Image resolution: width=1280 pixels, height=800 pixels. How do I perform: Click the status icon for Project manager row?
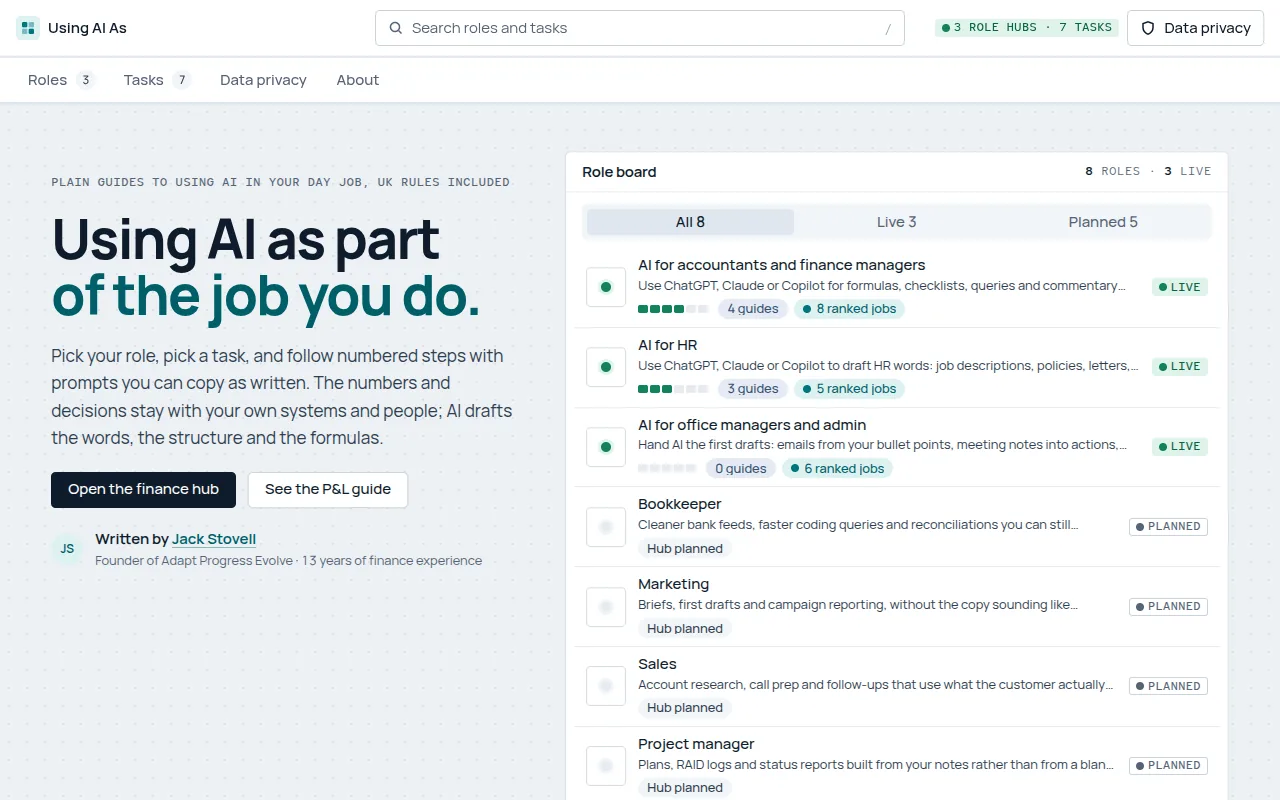tap(606, 766)
